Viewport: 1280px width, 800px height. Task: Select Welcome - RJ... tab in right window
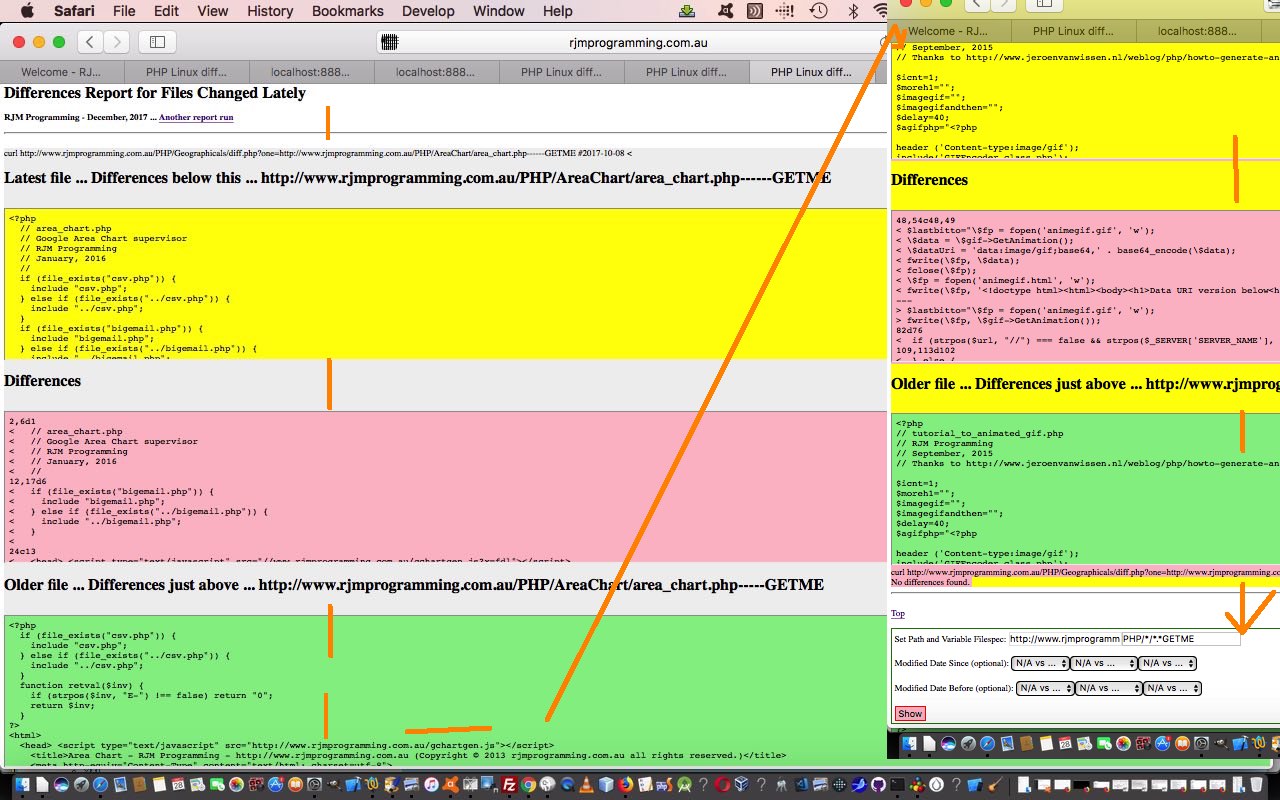[950, 31]
